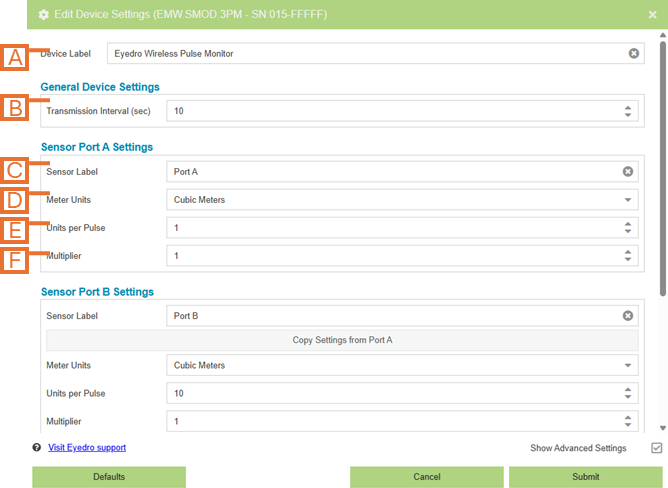Image resolution: width=668 pixels, height=488 pixels.
Task: Adjust the Transmission Interval stepper arrows
Action: pos(628,111)
